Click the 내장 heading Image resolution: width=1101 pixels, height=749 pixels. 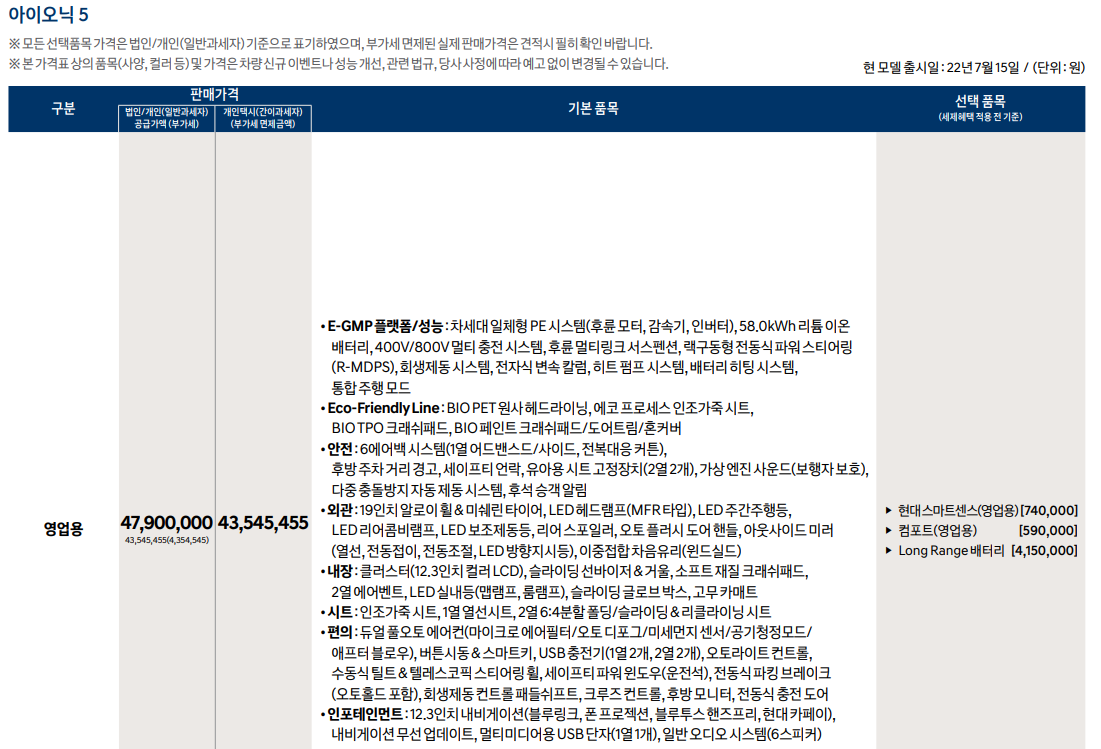tap(340, 571)
